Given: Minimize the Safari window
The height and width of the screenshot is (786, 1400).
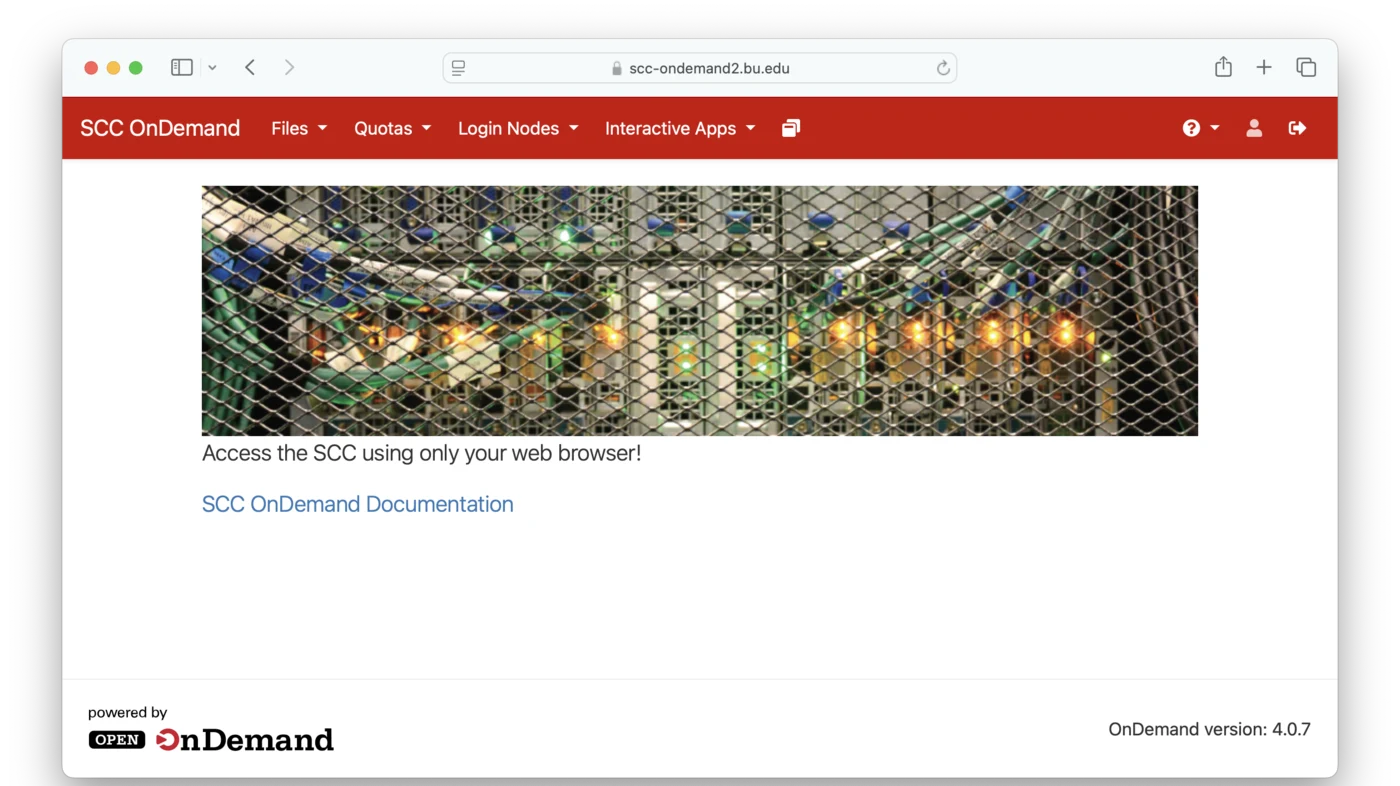Looking at the screenshot, I should 113,68.
